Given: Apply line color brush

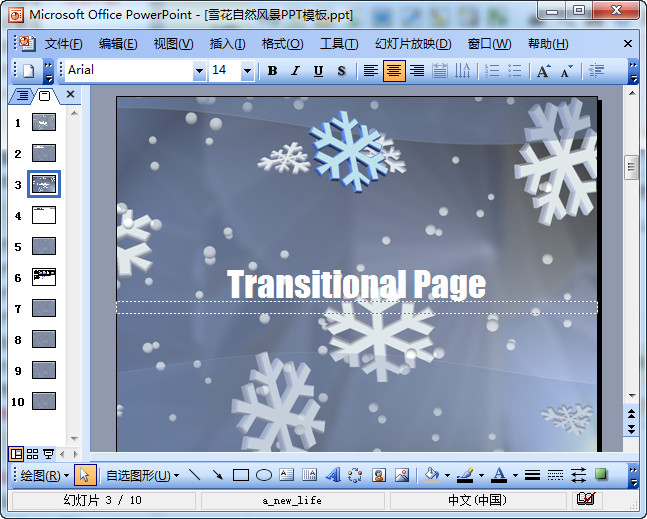Looking at the screenshot, I should pyautogui.click(x=465, y=475).
